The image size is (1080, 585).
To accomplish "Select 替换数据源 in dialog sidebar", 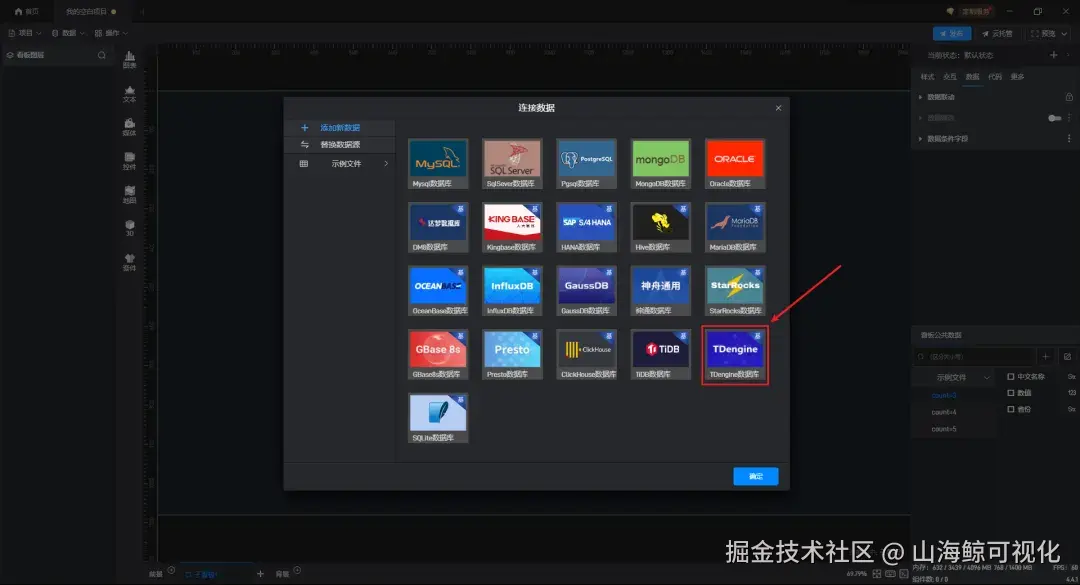I will 340,145.
